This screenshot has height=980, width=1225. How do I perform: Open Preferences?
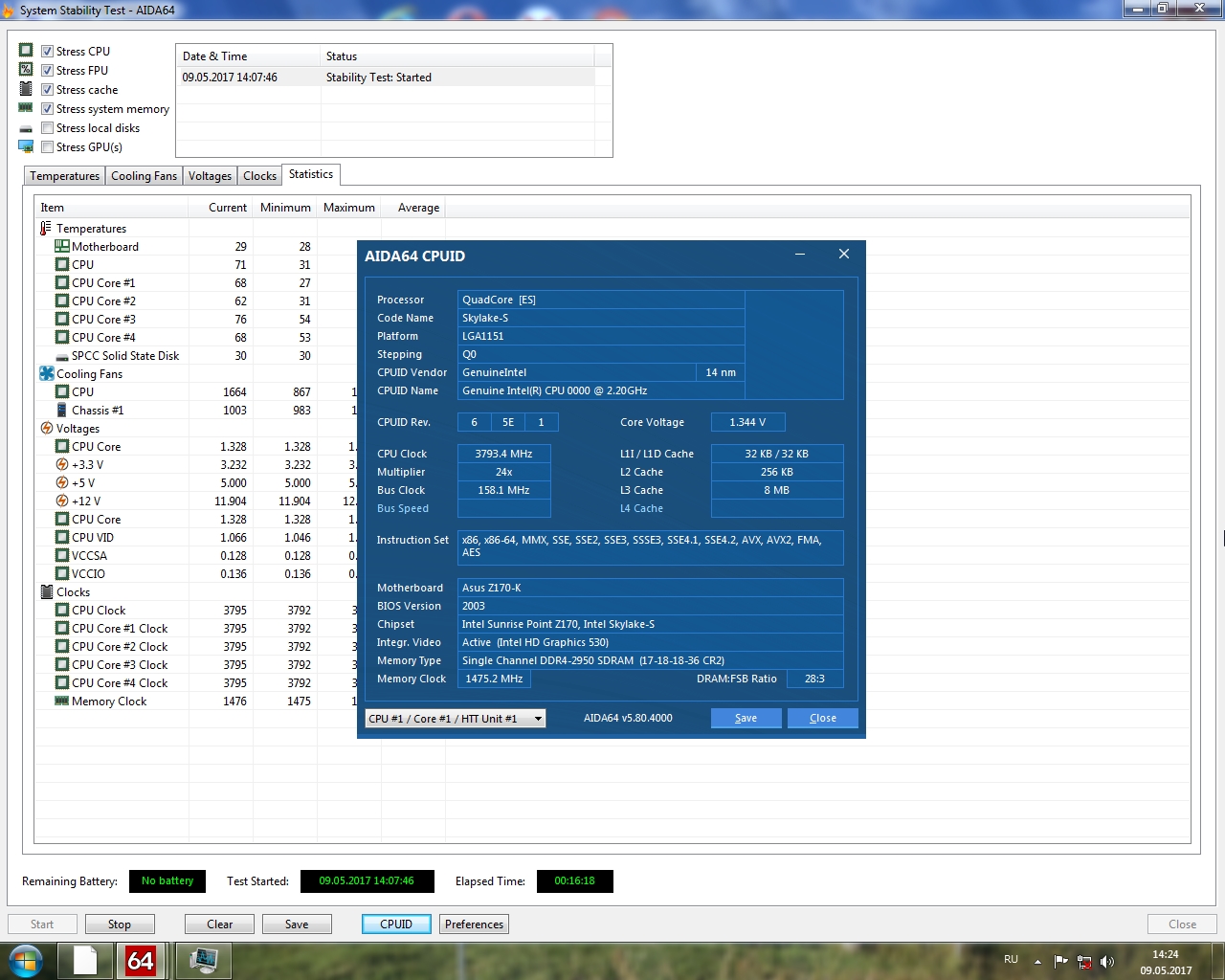click(474, 924)
